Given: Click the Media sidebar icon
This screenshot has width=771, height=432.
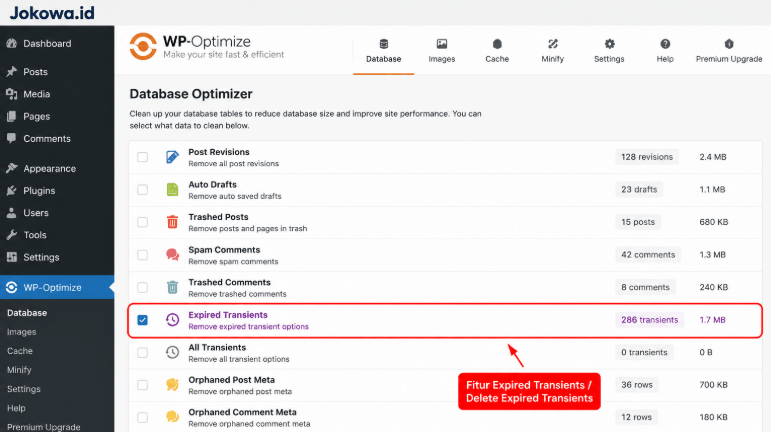Looking at the screenshot, I should coord(12,94).
